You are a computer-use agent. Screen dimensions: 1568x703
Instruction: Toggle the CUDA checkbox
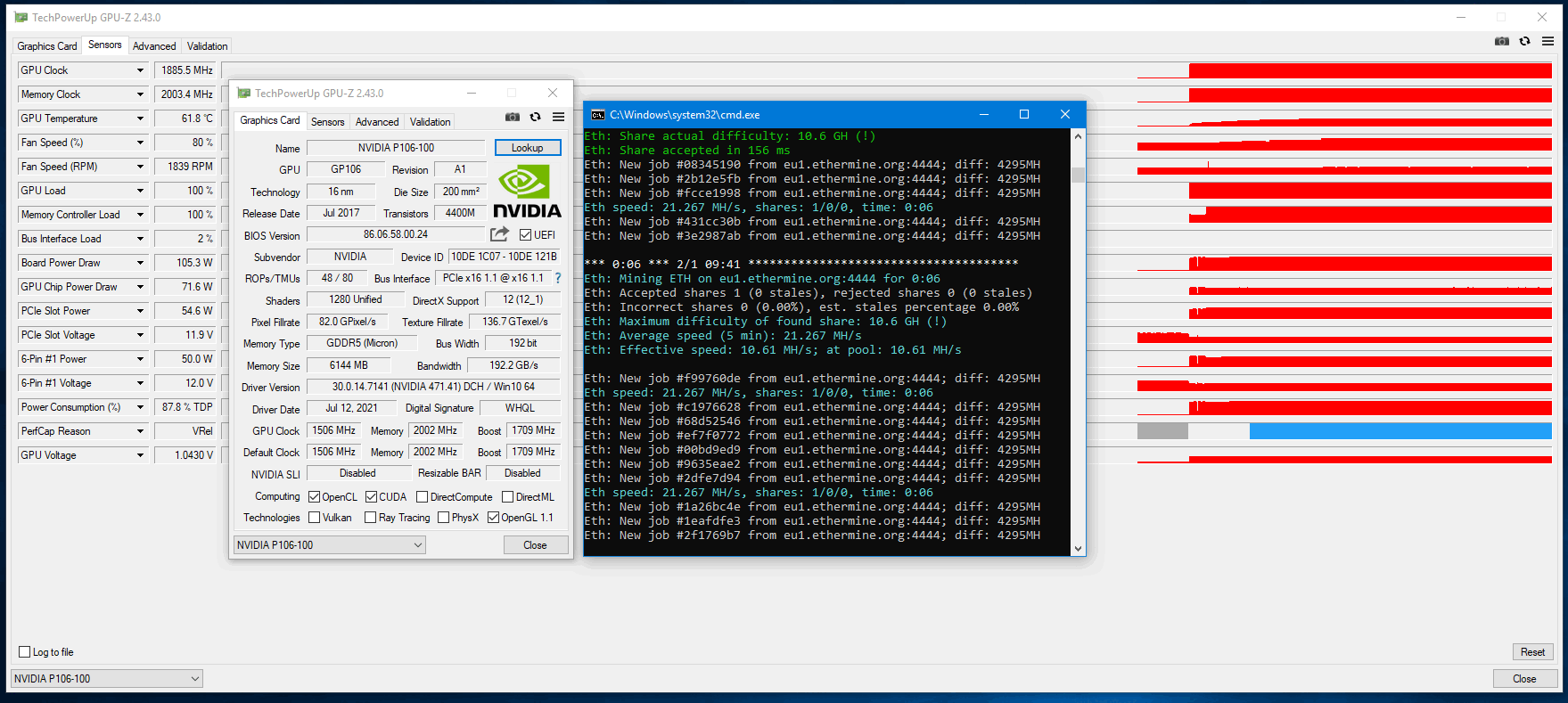pyautogui.click(x=372, y=497)
